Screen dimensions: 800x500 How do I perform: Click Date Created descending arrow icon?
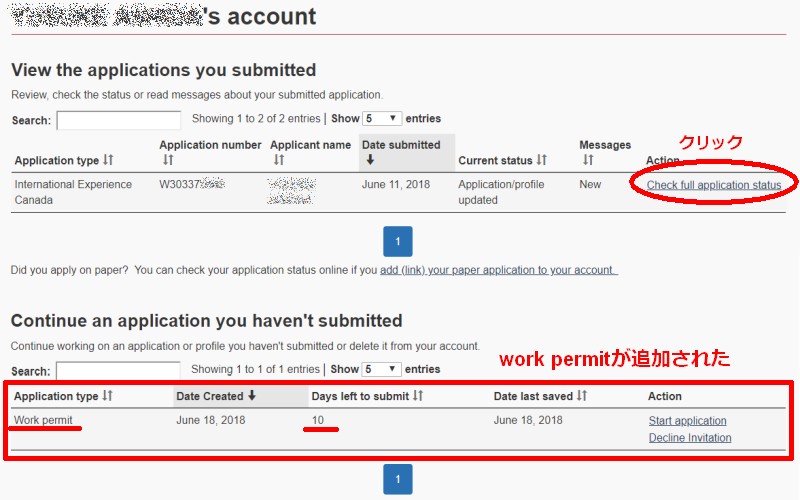coord(252,395)
